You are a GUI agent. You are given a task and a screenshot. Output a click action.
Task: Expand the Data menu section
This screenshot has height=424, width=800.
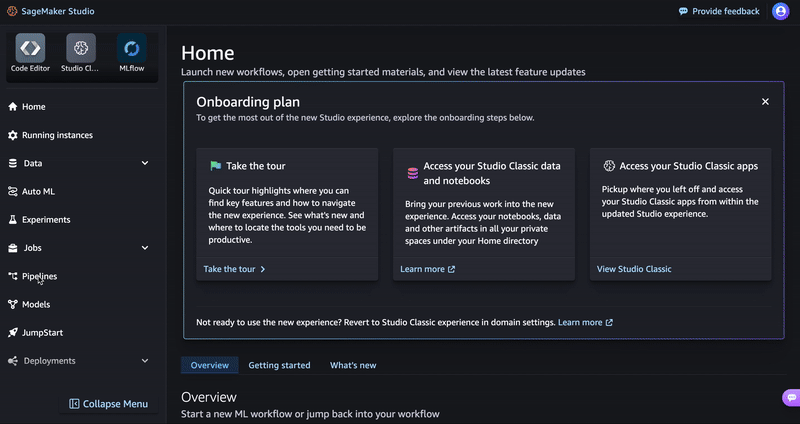(x=145, y=163)
